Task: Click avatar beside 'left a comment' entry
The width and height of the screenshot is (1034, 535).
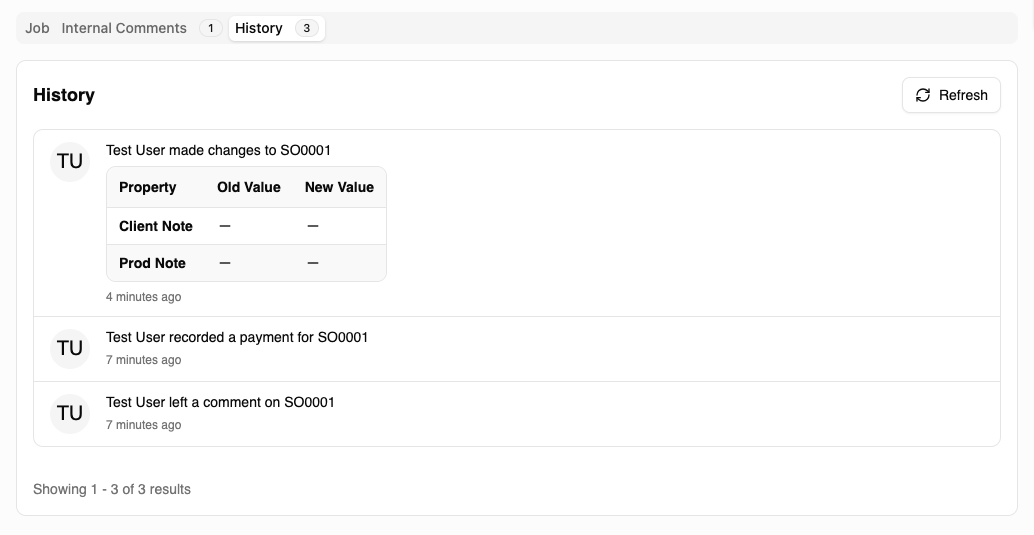Action: coord(70,414)
